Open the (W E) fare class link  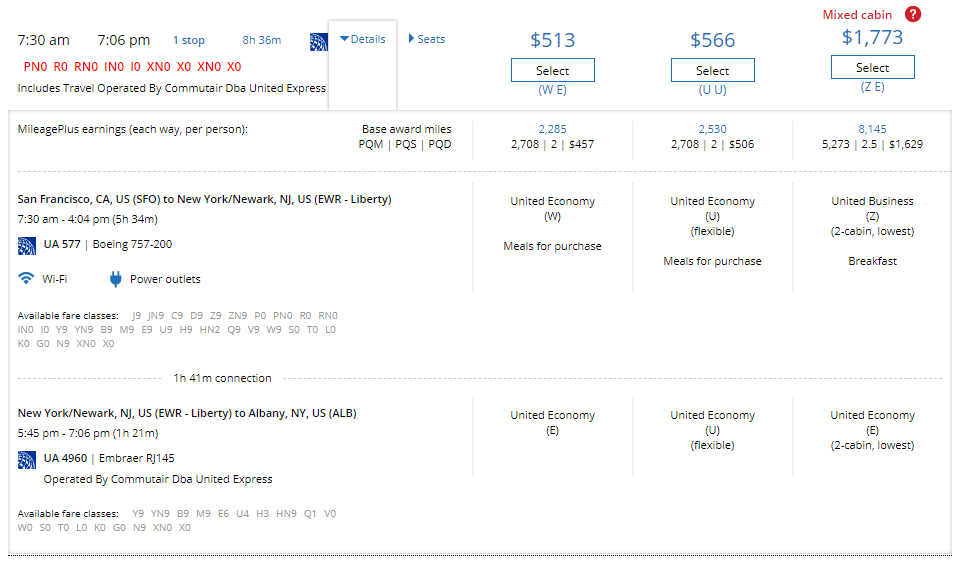pos(552,89)
